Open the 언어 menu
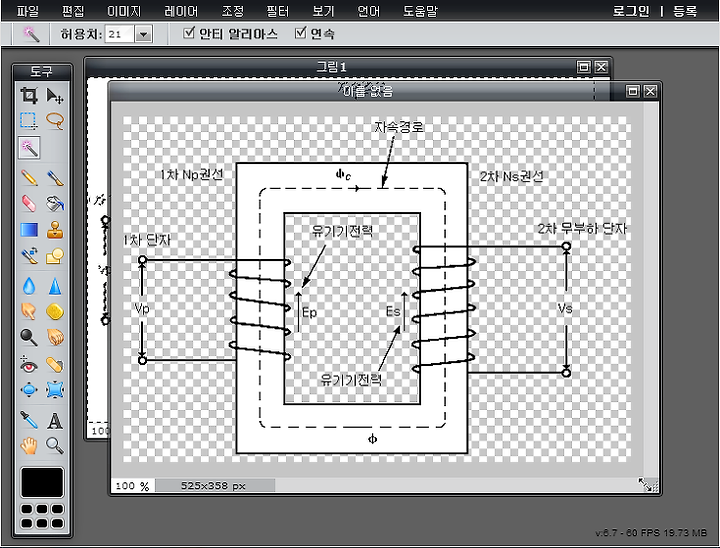 (369, 11)
